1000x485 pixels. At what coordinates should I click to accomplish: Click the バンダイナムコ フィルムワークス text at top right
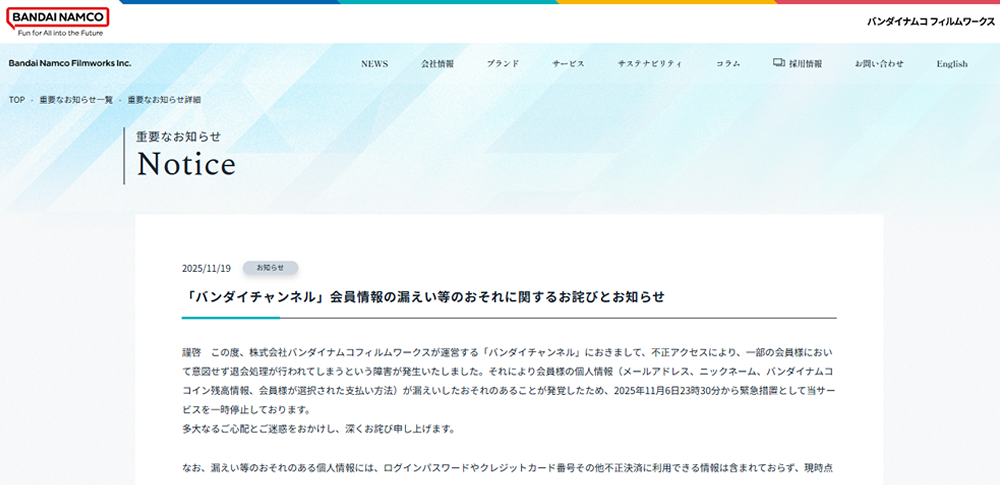(926, 21)
